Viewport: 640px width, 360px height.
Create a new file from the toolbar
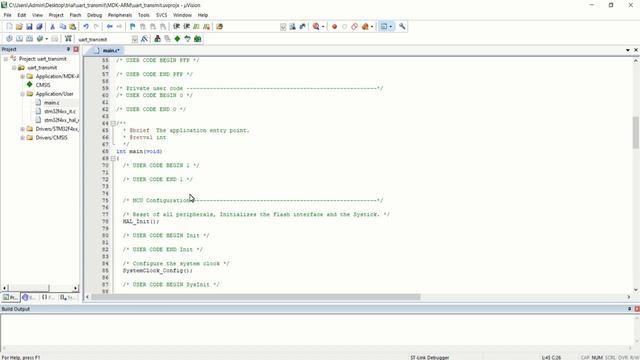coord(9,27)
